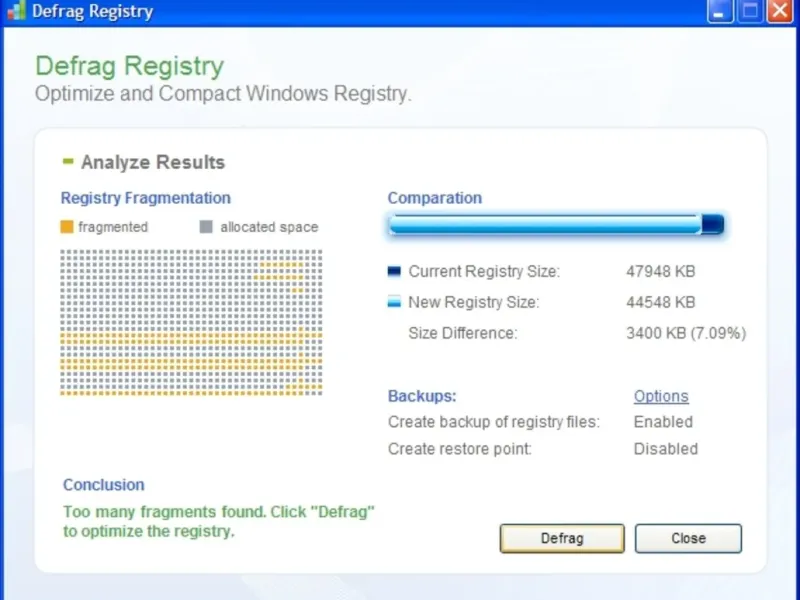Select the 44548 KB value

661,302
